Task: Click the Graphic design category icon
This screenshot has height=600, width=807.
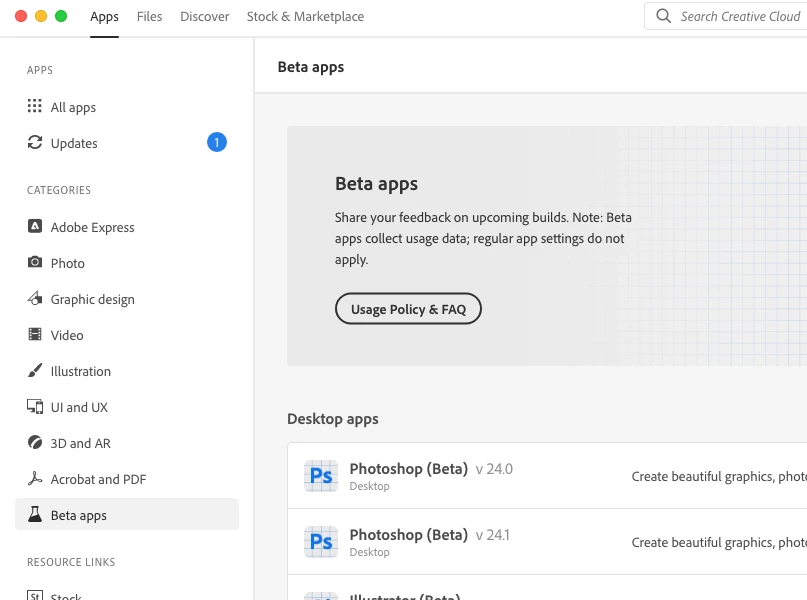Action: click(34, 298)
